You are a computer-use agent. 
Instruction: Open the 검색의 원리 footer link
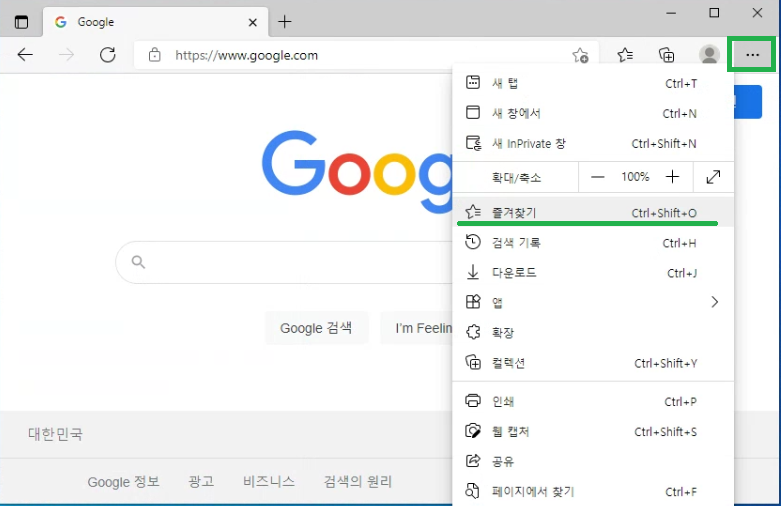point(358,481)
